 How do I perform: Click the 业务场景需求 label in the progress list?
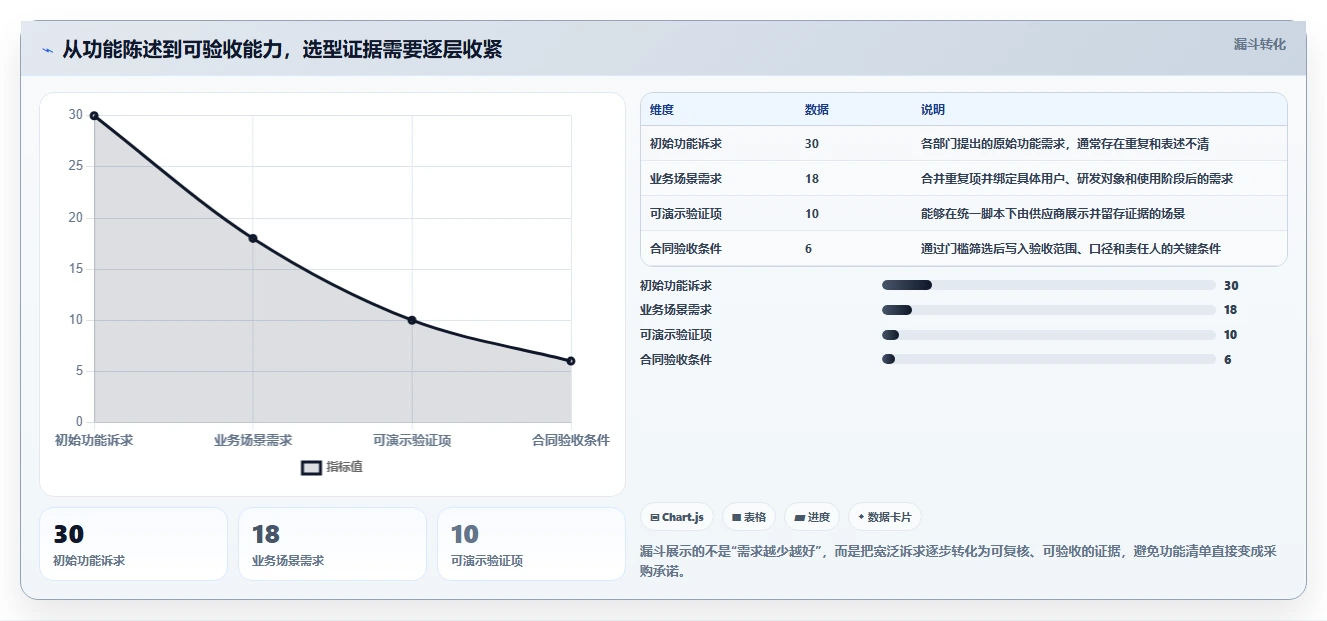(676, 310)
